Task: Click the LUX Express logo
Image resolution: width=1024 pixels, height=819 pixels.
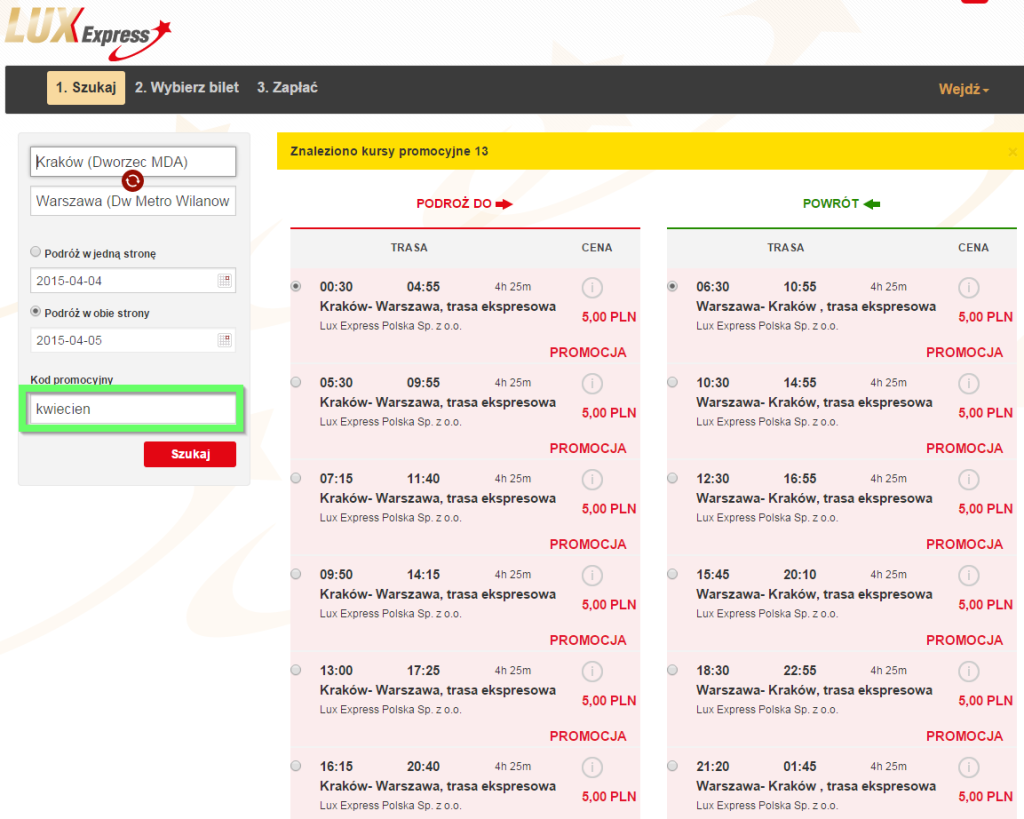Action: click(x=88, y=31)
